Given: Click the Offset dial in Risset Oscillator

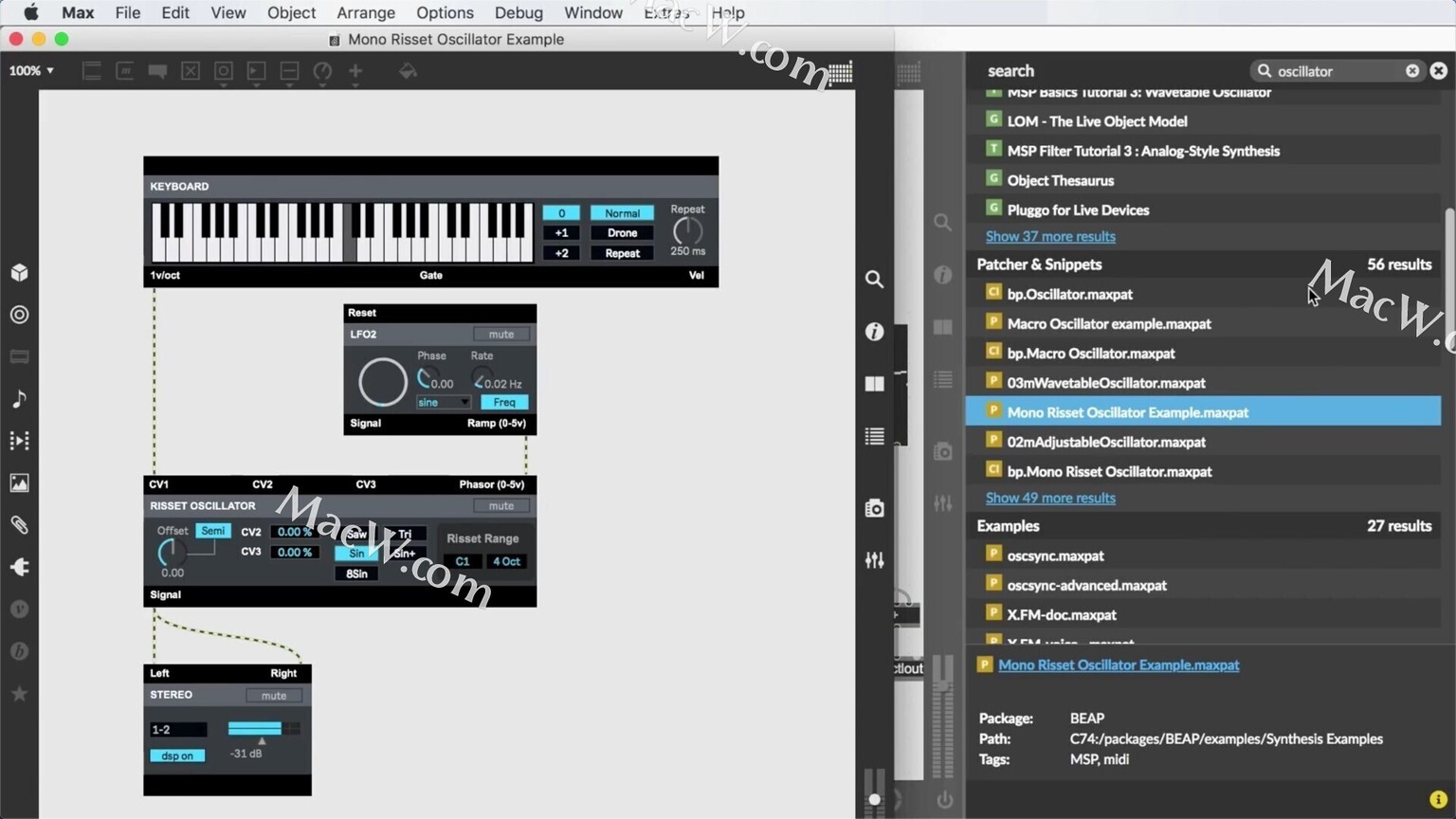Looking at the screenshot, I should pos(172,552).
